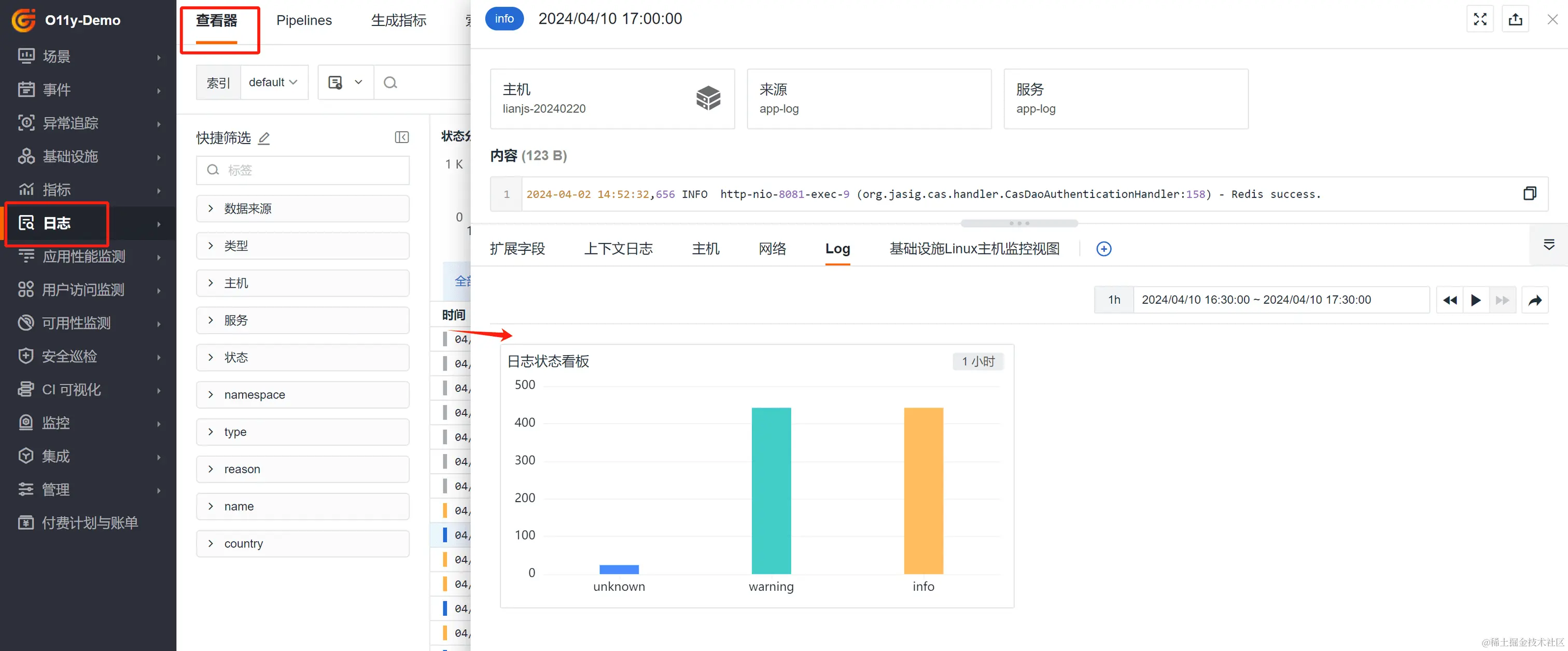Click the fullscreen expand icon in detail panel
The width and height of the screenshot is (1568, 651).
click(1480, 20)
